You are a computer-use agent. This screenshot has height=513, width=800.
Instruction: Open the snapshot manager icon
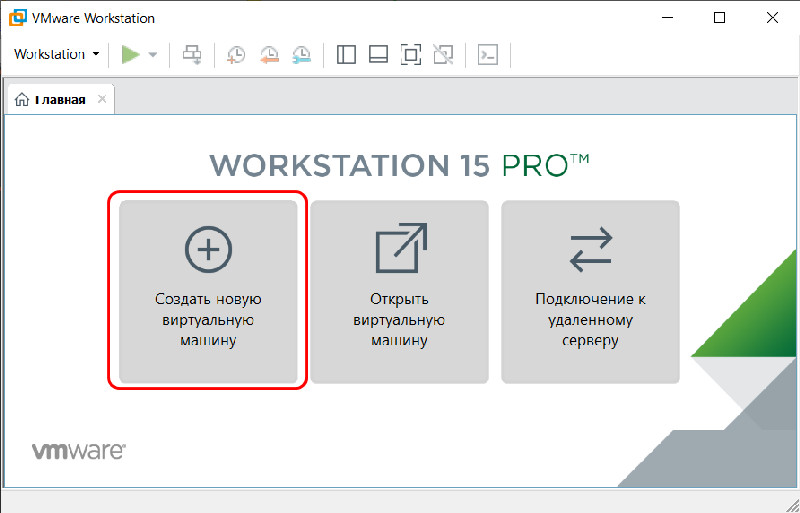pos(302,55)
